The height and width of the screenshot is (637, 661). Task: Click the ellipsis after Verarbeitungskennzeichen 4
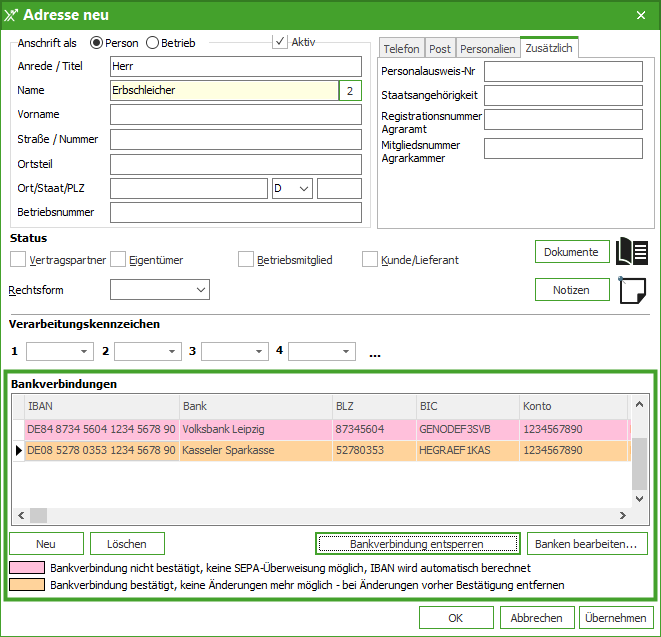pos(375,353)
